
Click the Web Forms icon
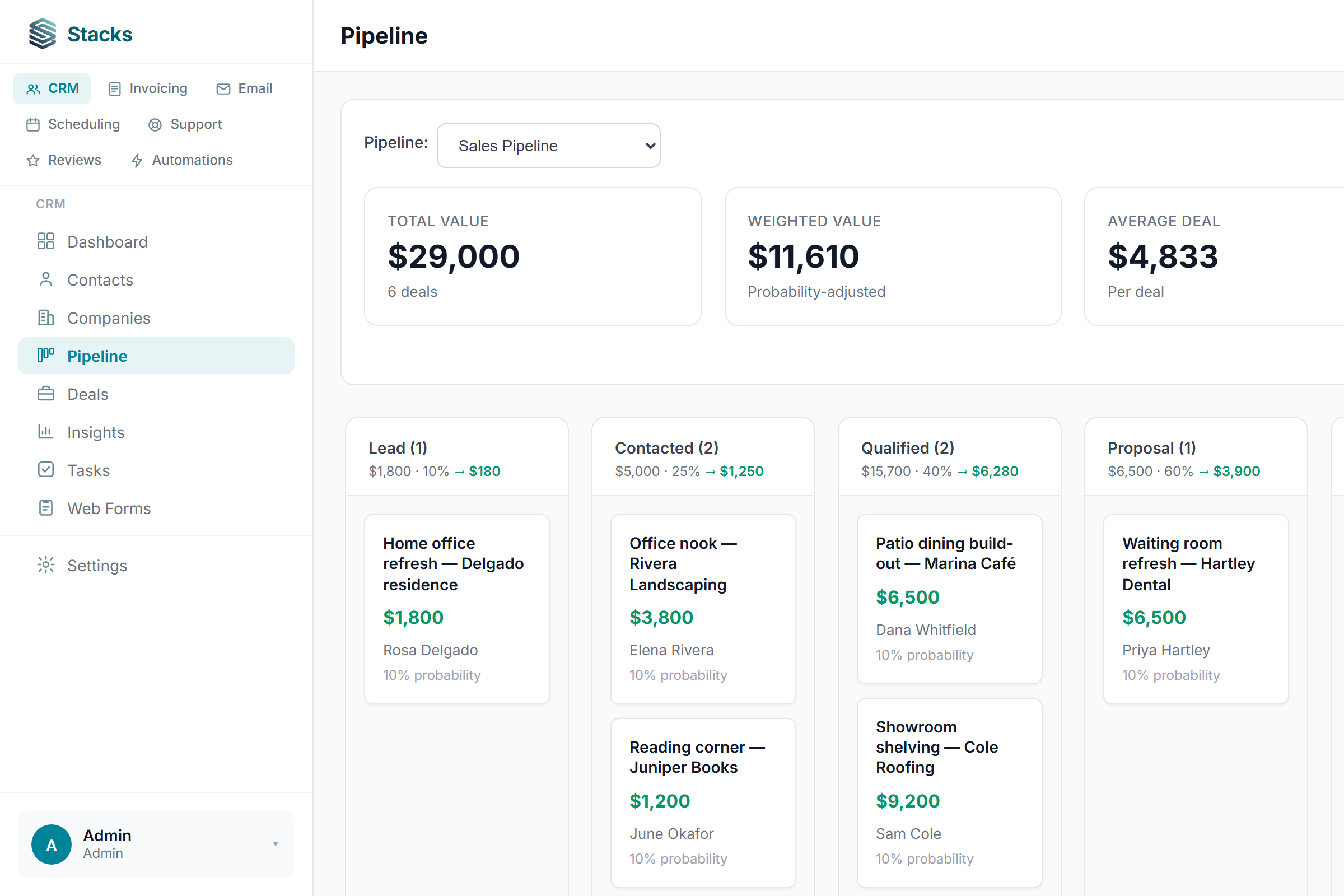(x=46, y=508)
